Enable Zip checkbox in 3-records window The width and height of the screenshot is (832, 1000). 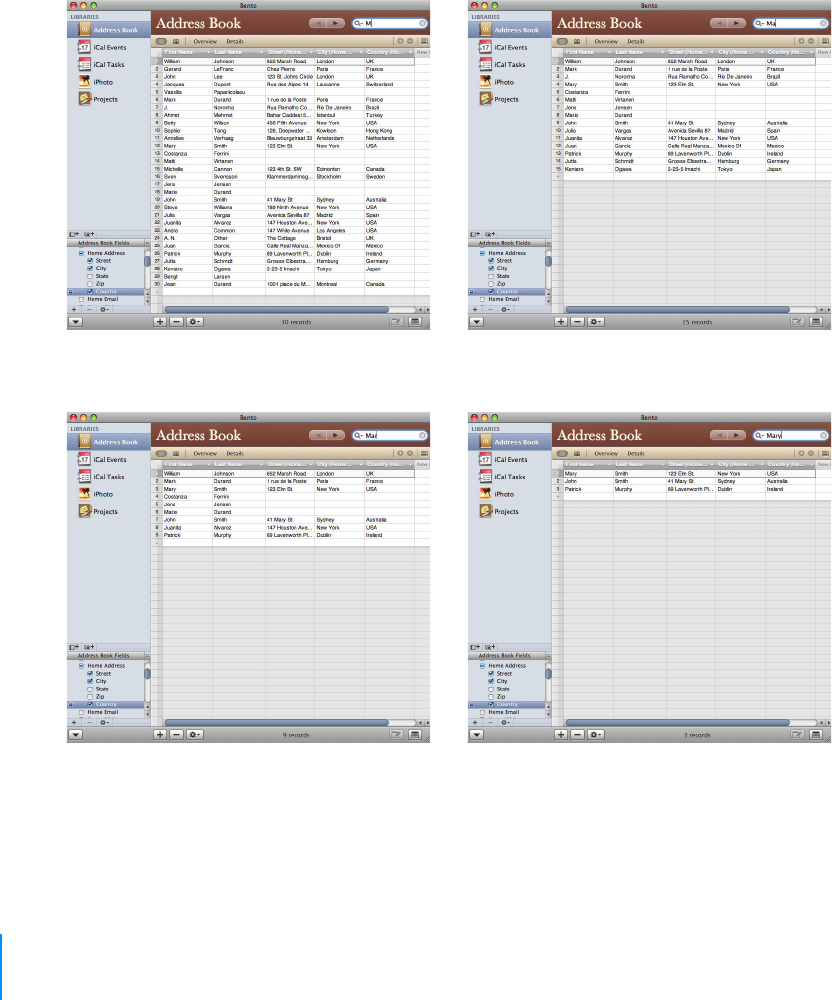pyautogui.click(x=491, y=696)
